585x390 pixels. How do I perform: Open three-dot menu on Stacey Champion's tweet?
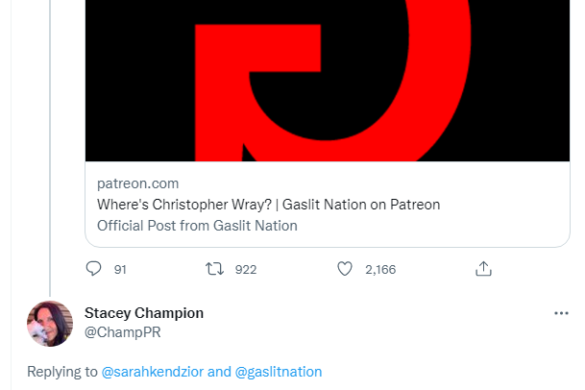coord(561,313)
